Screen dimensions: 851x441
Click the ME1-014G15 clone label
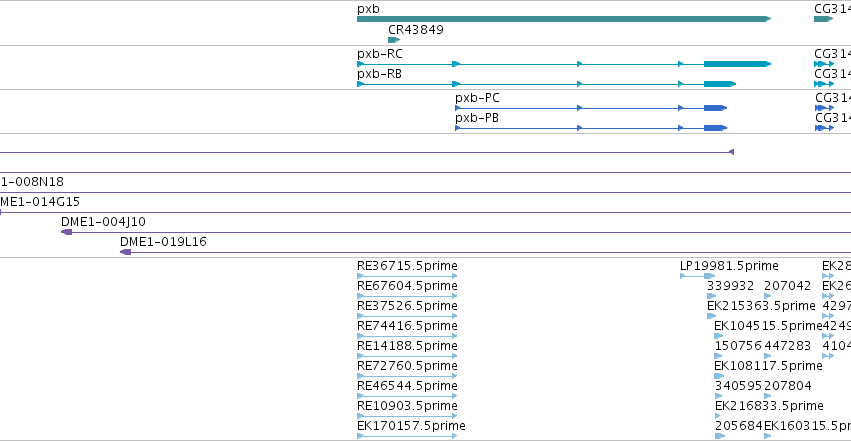coord(40,202)
